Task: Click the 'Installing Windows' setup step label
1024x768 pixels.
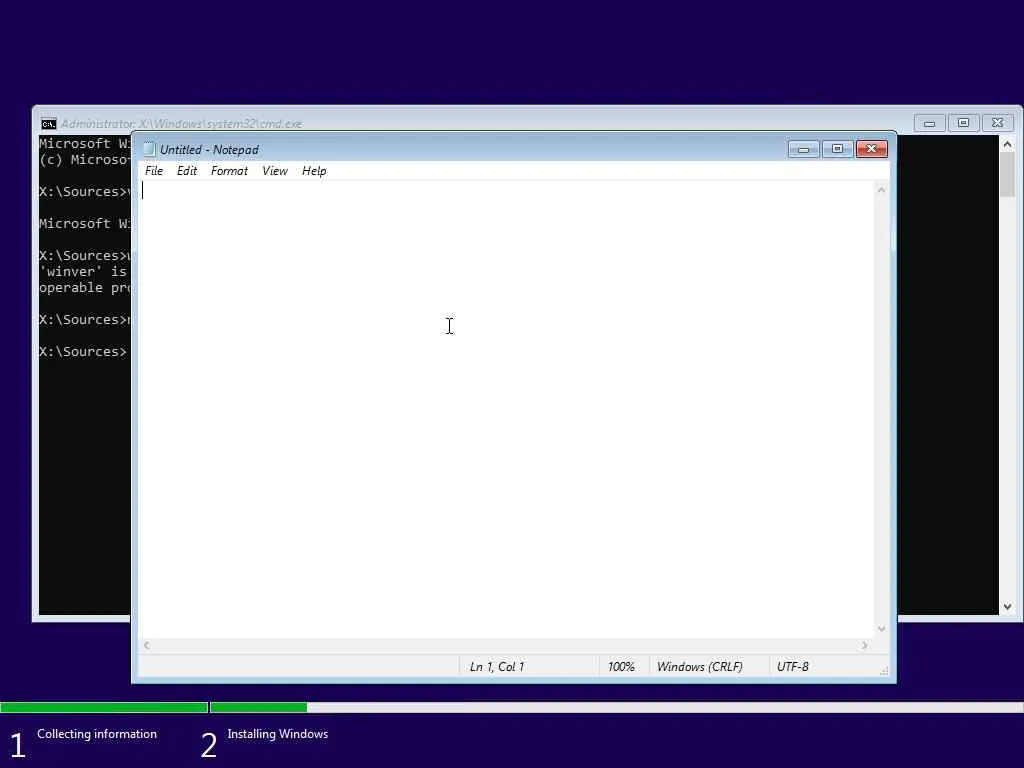Action: point(278,734)
